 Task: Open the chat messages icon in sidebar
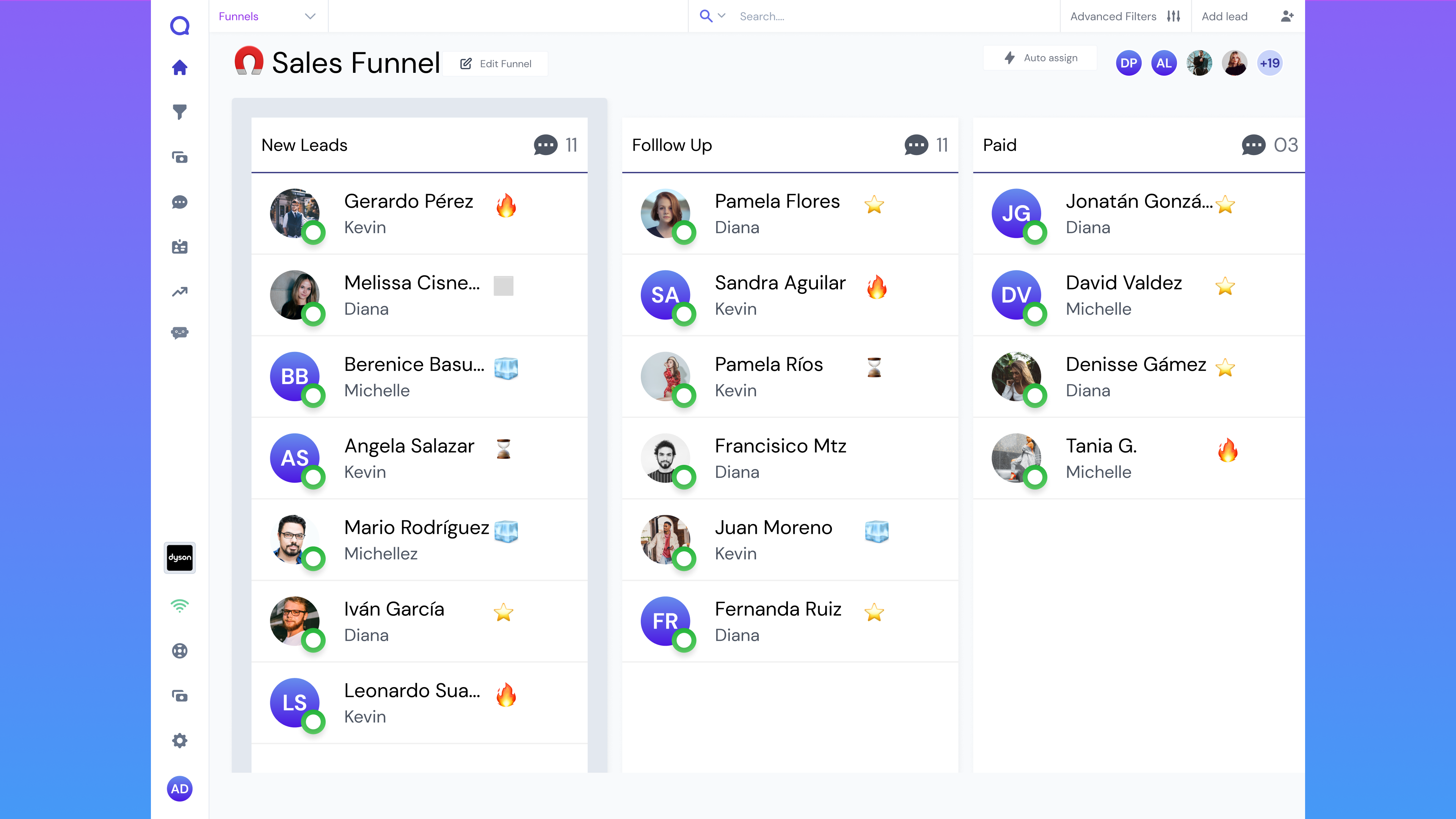tap(180, 202)
